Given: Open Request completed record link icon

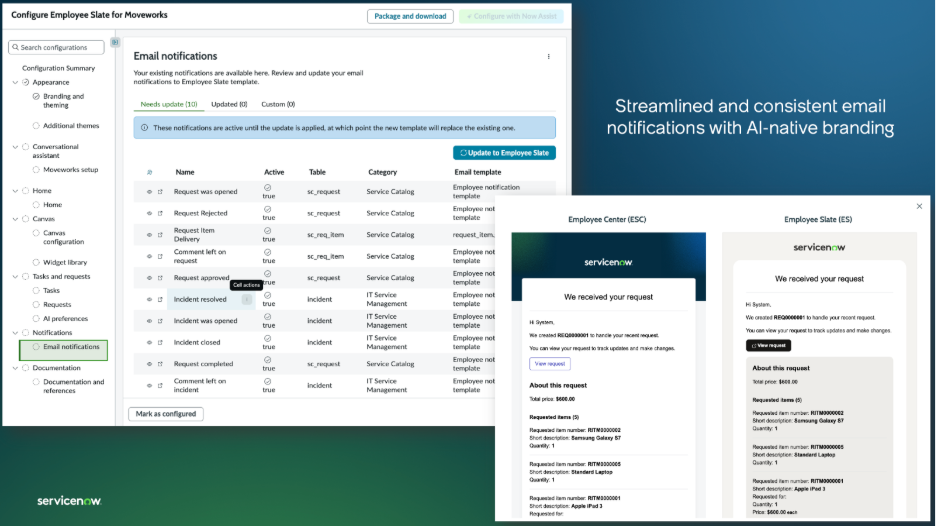Looking at the screenshot, I should click(160, 364).
